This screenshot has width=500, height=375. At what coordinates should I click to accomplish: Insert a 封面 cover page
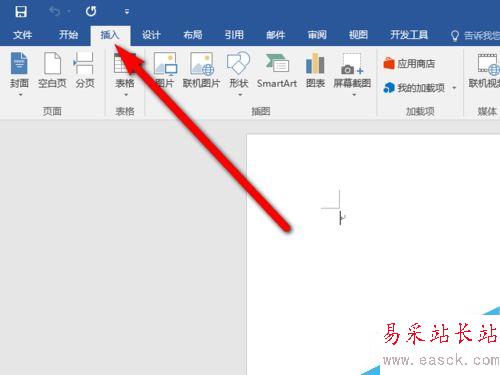pos(19,70)
